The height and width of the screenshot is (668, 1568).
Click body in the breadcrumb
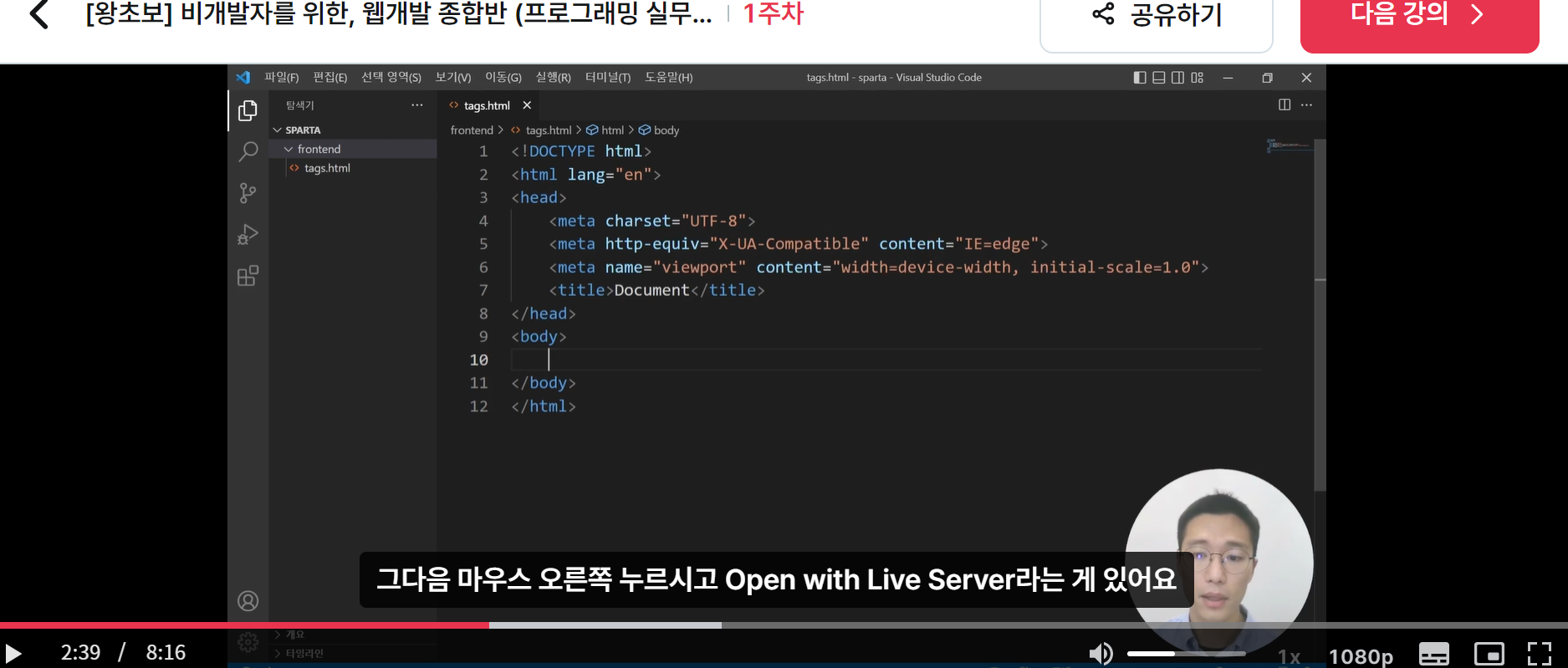point(667,130)
